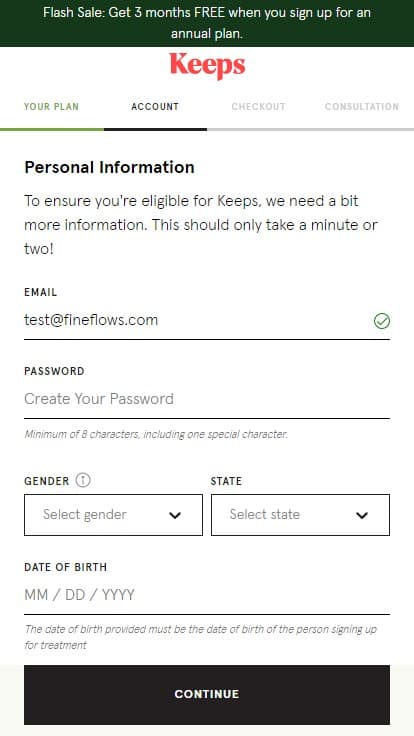This screenshot has height=736, width=414.
Task: Switch to the Checkout step
Action: point(259,107)
